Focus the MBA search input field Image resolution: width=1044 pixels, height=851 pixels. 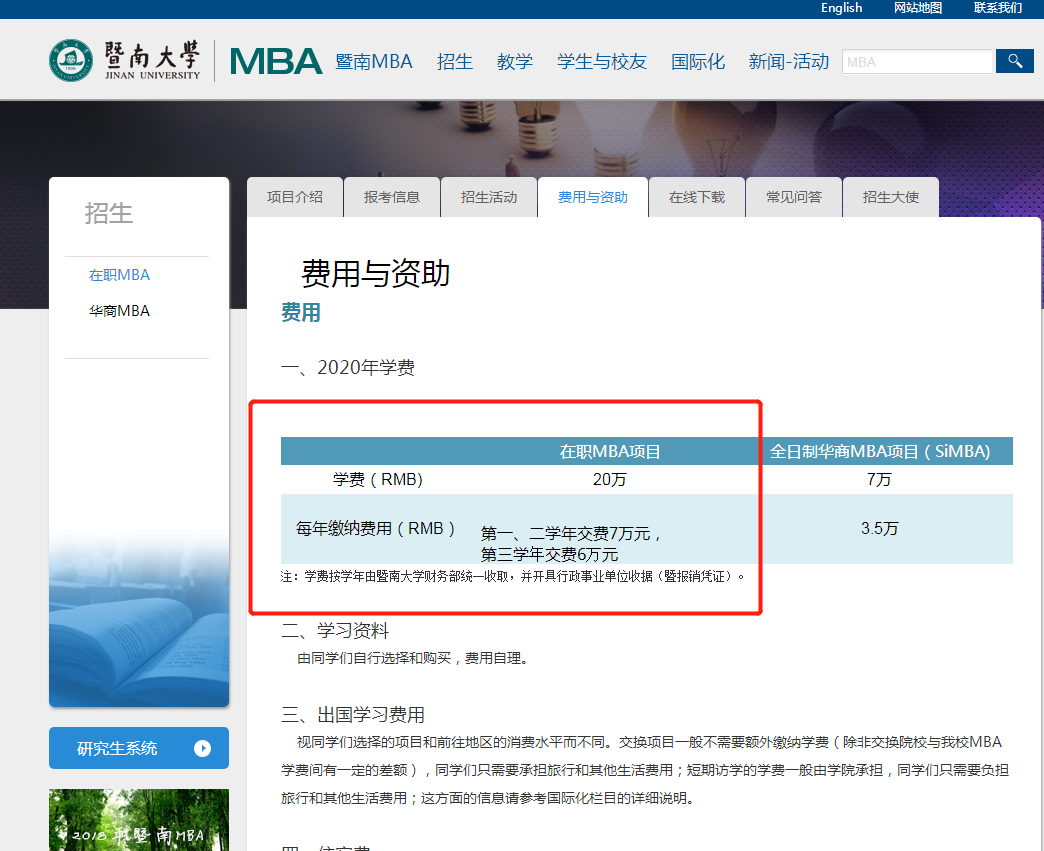(917, 62)
